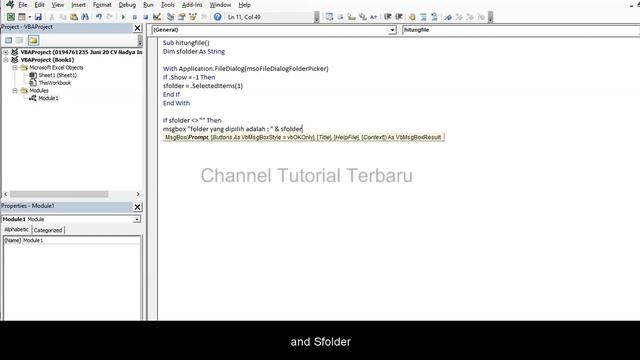Click the 'Sub hitungfile()' code line

(186, 42)
